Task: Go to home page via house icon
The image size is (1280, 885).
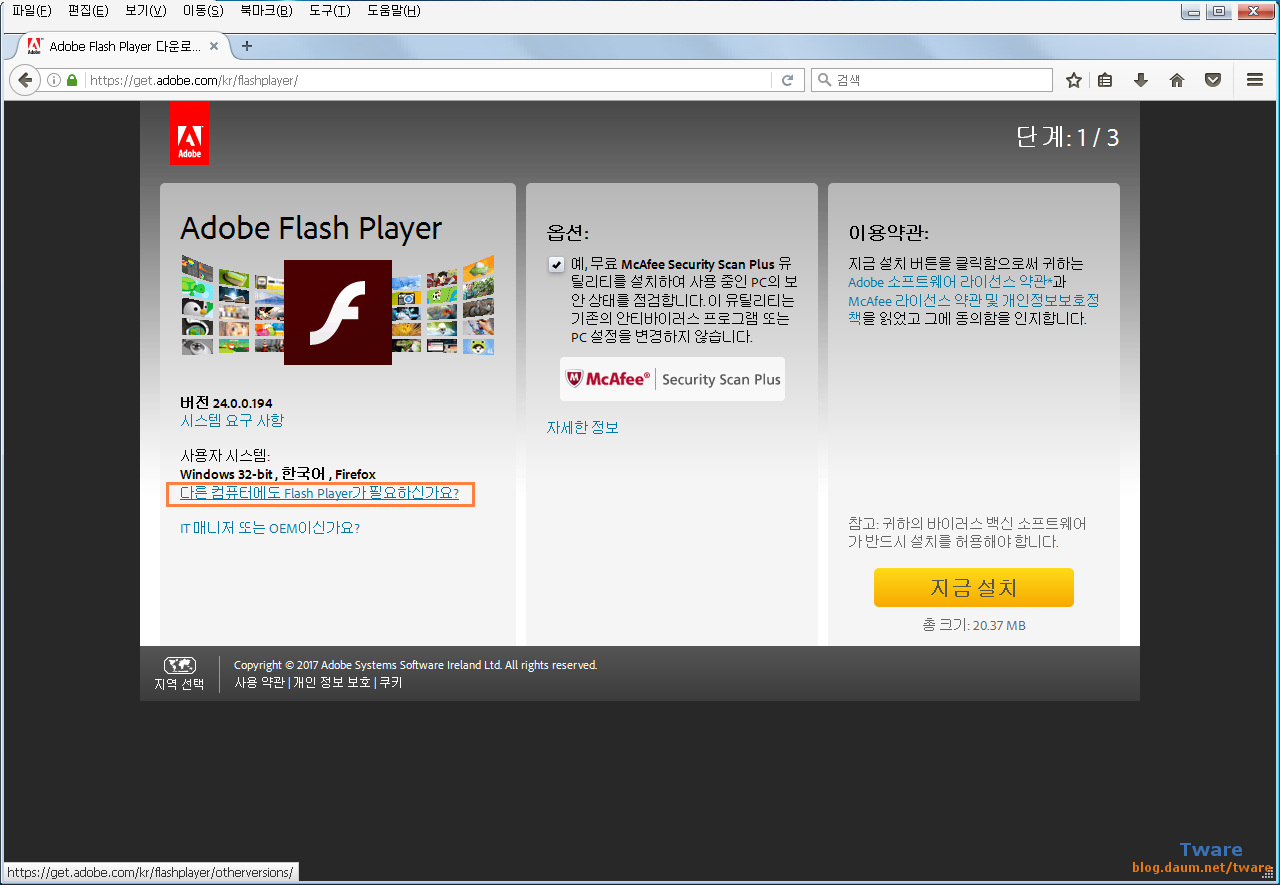Action: tap(1177, 80)
